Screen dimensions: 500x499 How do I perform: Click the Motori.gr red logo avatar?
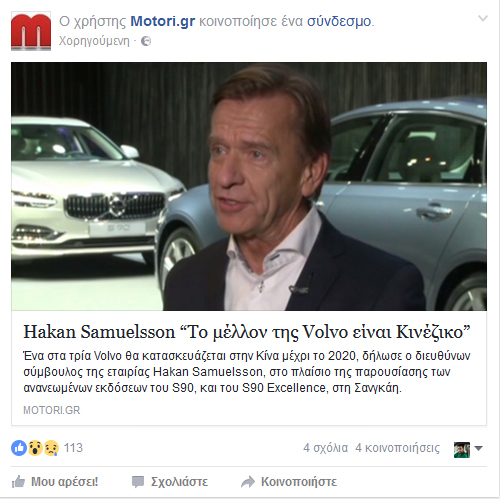tap(31, 31)
